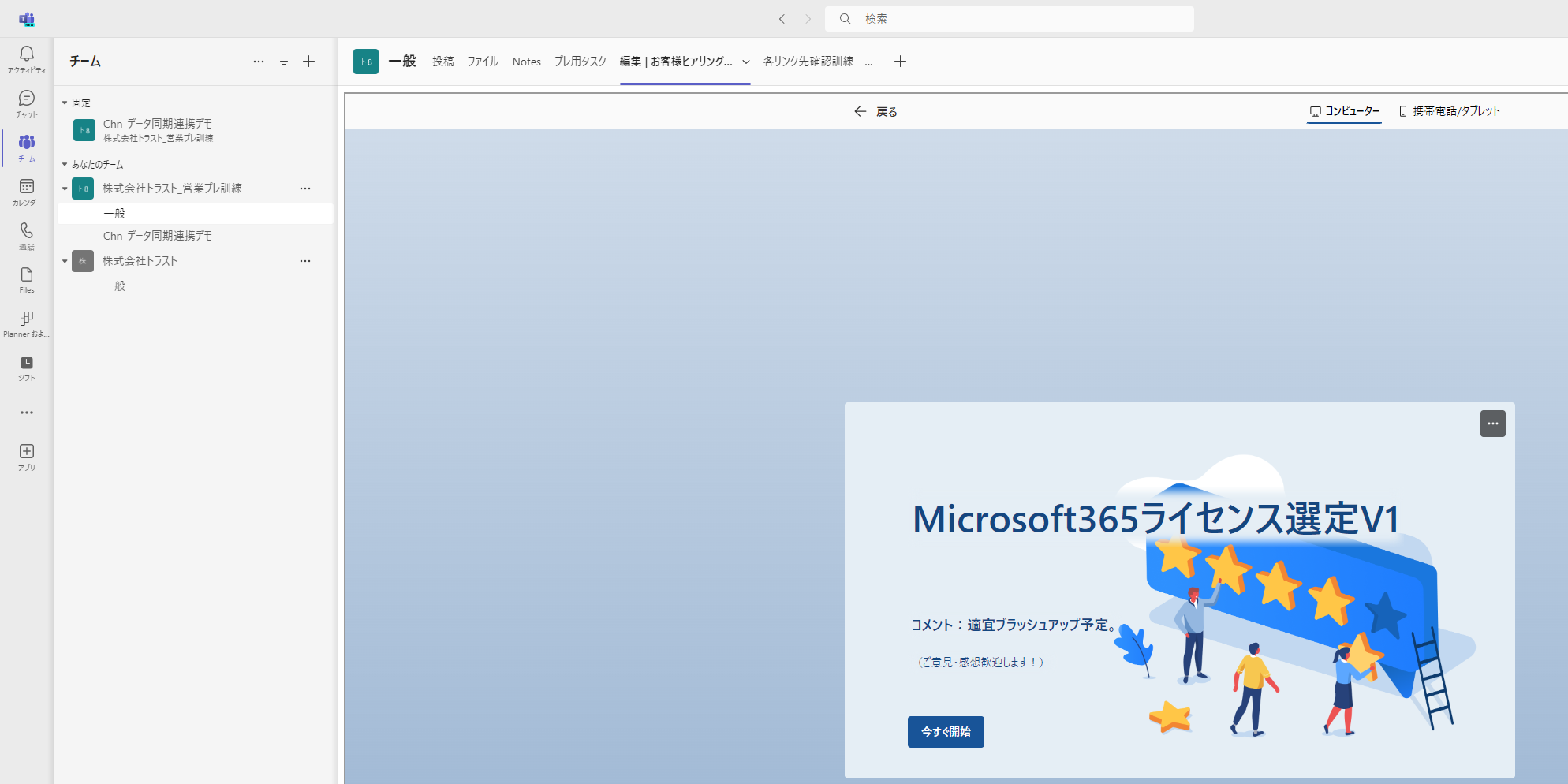Open dropdown arrow on the 編集 tab
This screenshot has height=784, width=1568.
click(x=746, y=62)
